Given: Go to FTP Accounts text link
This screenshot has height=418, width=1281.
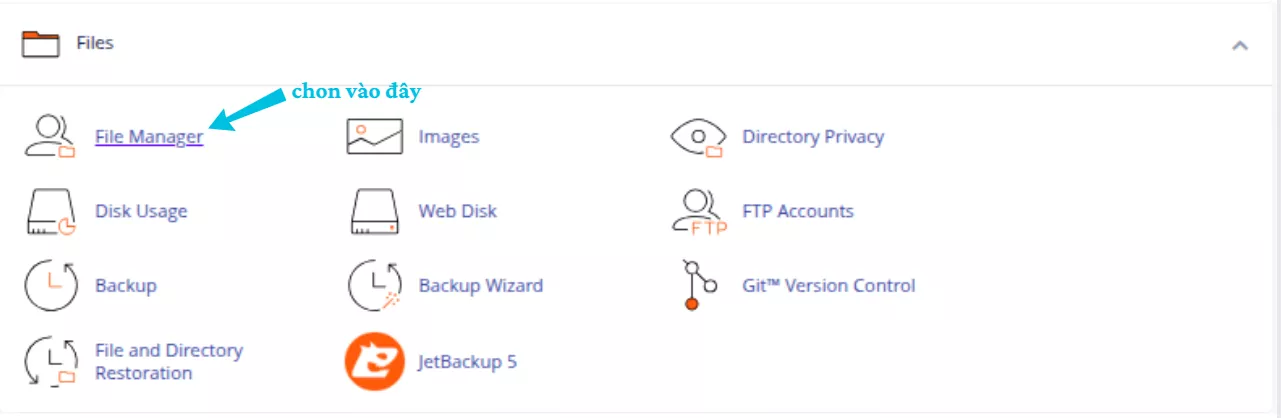Looking at the screenshot, I should pyautogui.click(x=797, y=212).
